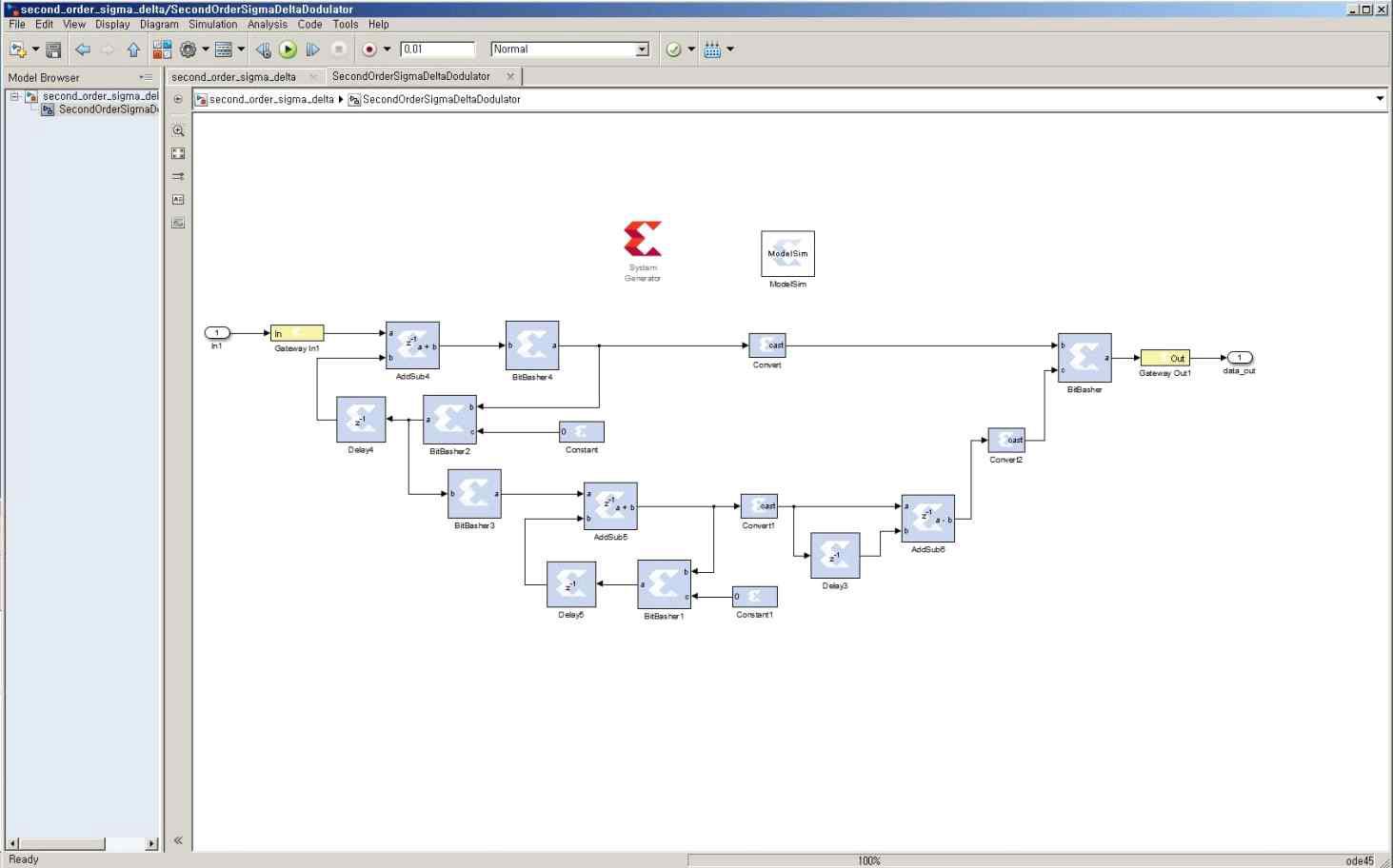
Task: Open the Tools menu
Action: click(x=346, y=25)
